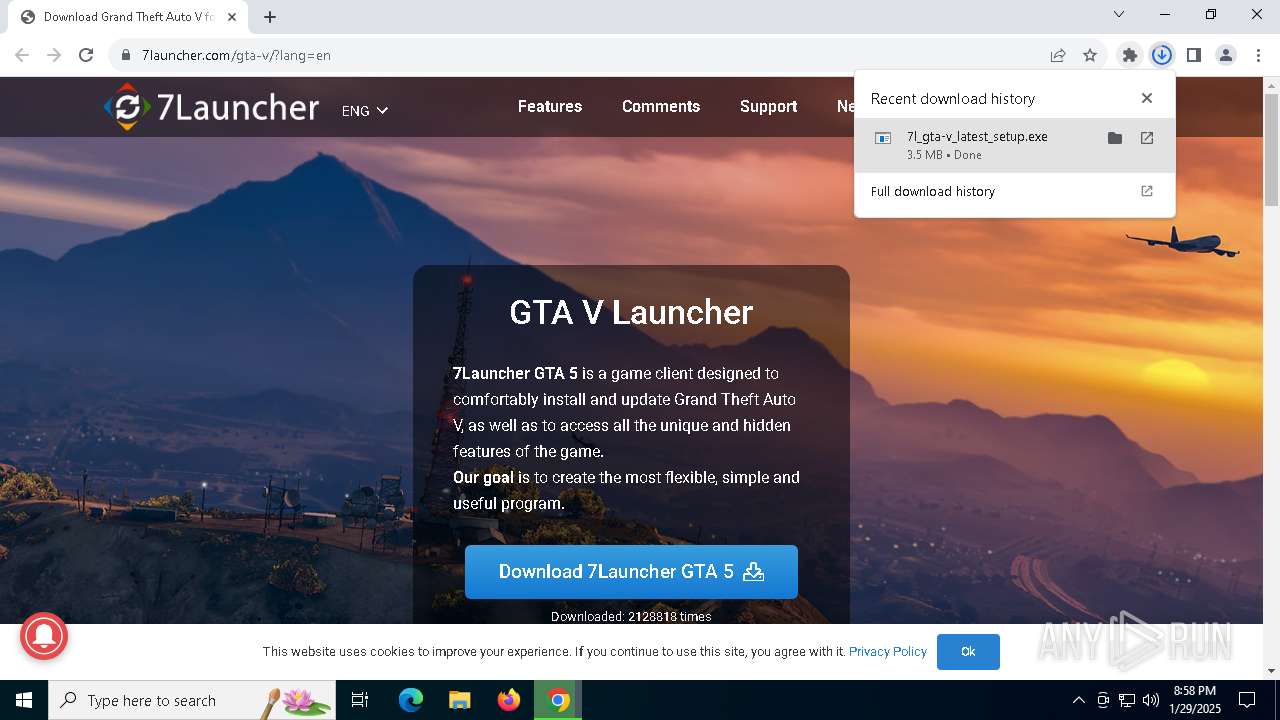
Task: Click Download 7Launcher GTA 5 button
Action: [631, 572]
